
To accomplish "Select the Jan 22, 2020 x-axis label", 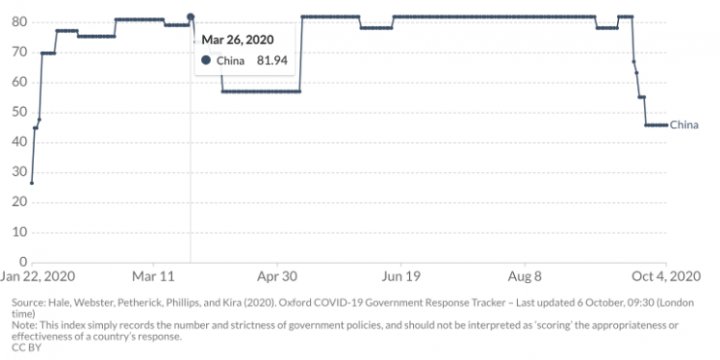I will point(38,276).
